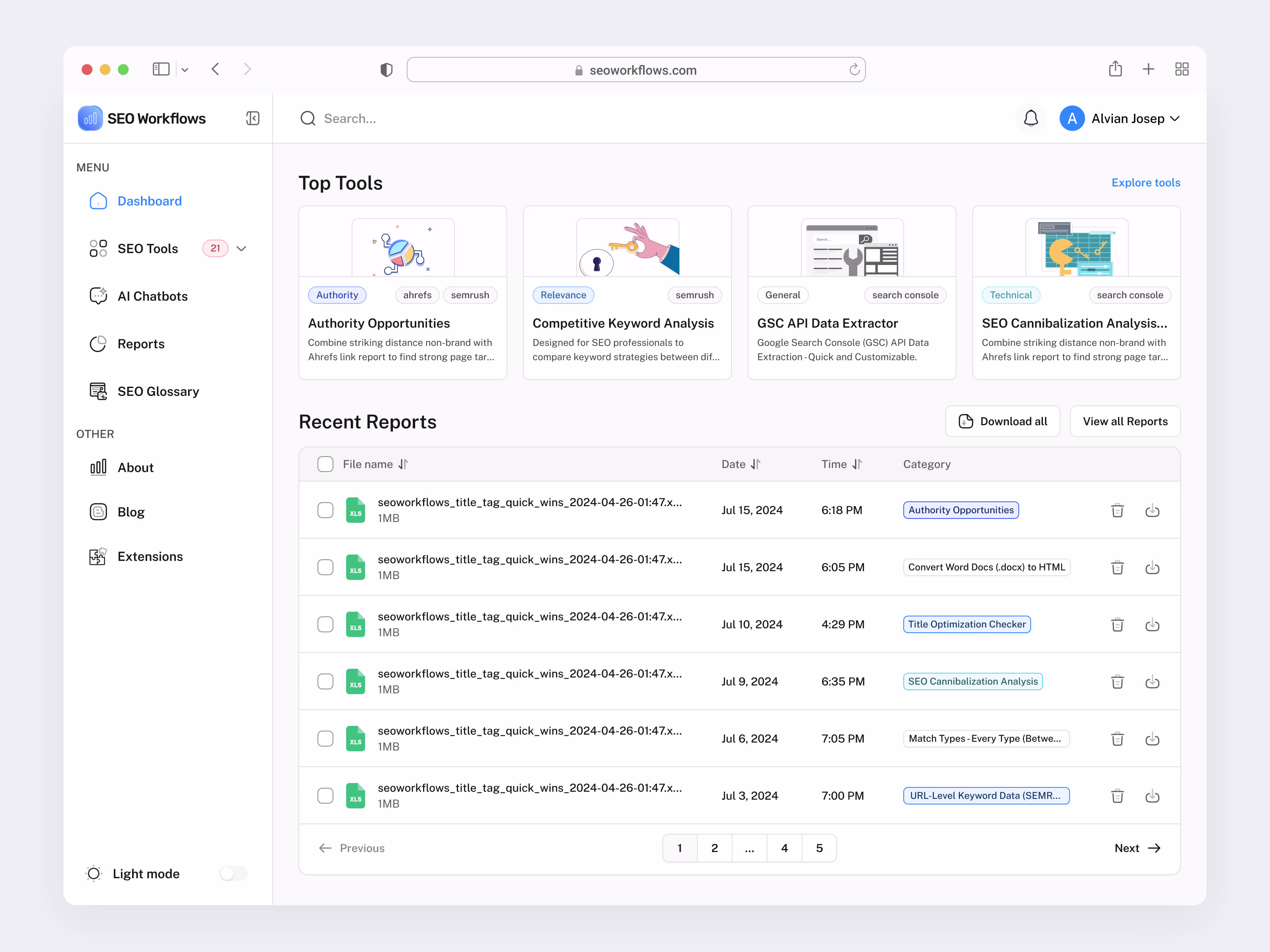Go to SEO Glossary in the sidebar

click(x=158, y=392)
